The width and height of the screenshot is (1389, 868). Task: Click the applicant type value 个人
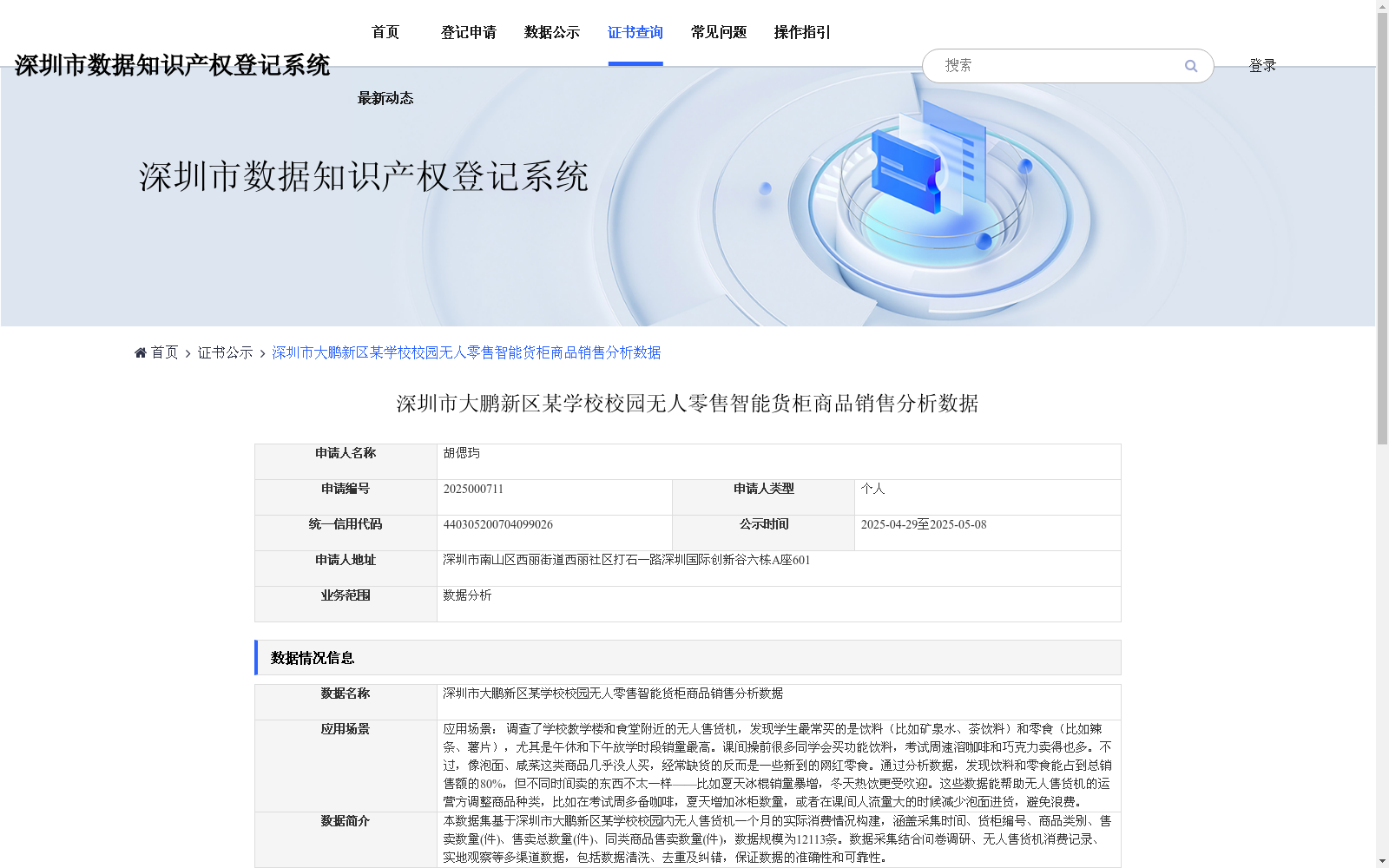[872, 489]
